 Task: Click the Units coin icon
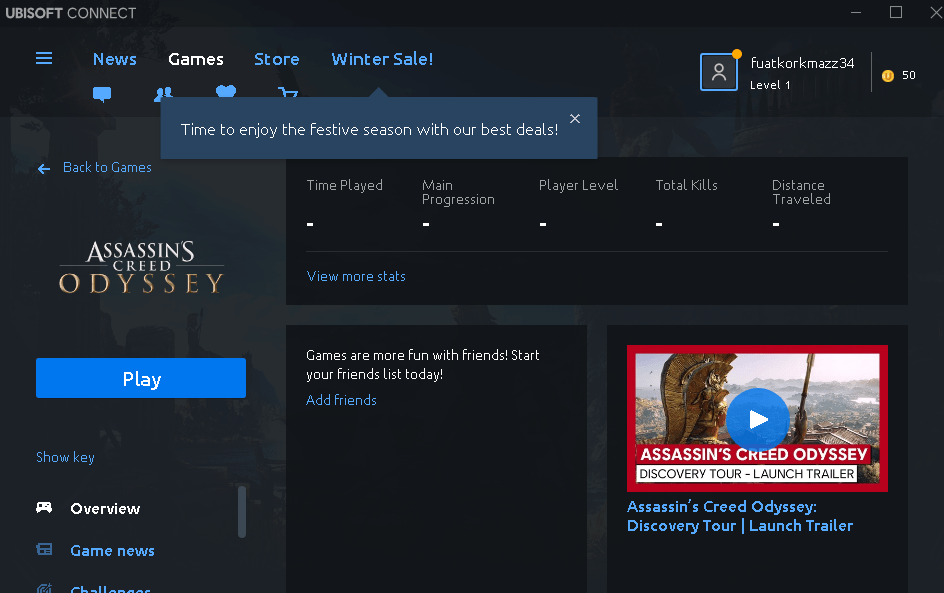887,75
